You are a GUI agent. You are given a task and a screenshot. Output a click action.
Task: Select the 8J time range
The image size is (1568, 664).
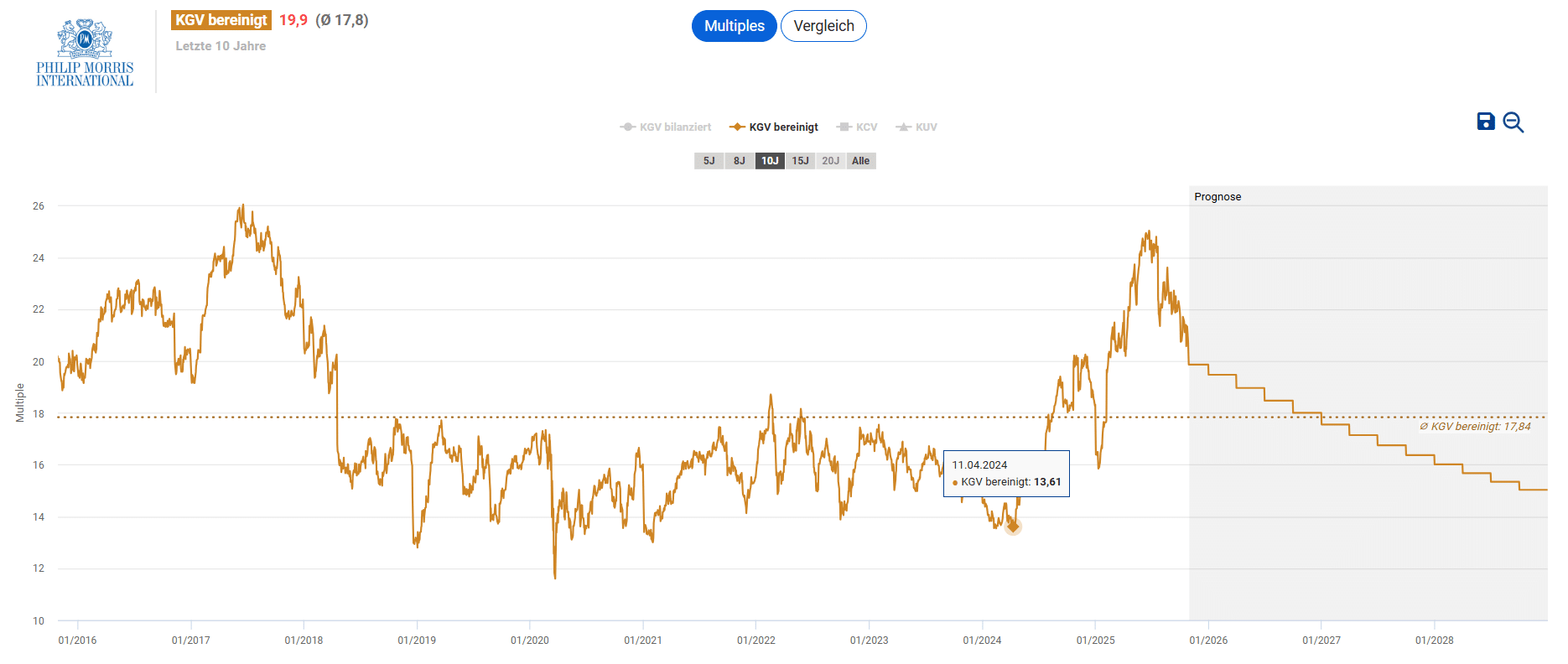(x=739, y=161)
